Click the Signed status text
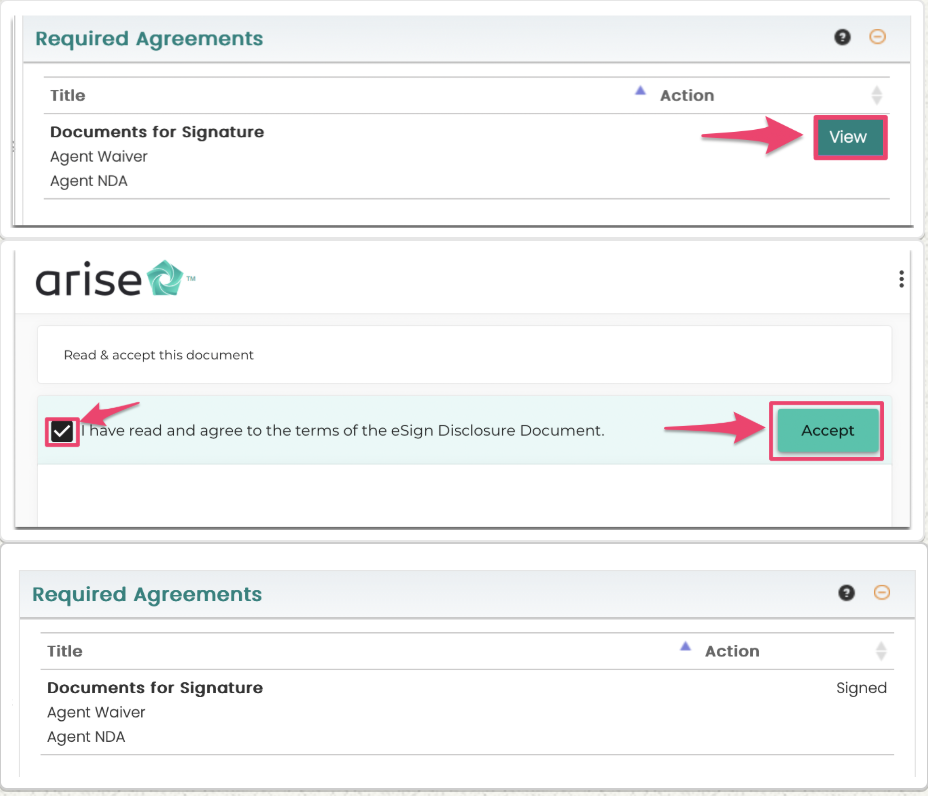This screenshot has width=928, height=796. click(861, 688)
